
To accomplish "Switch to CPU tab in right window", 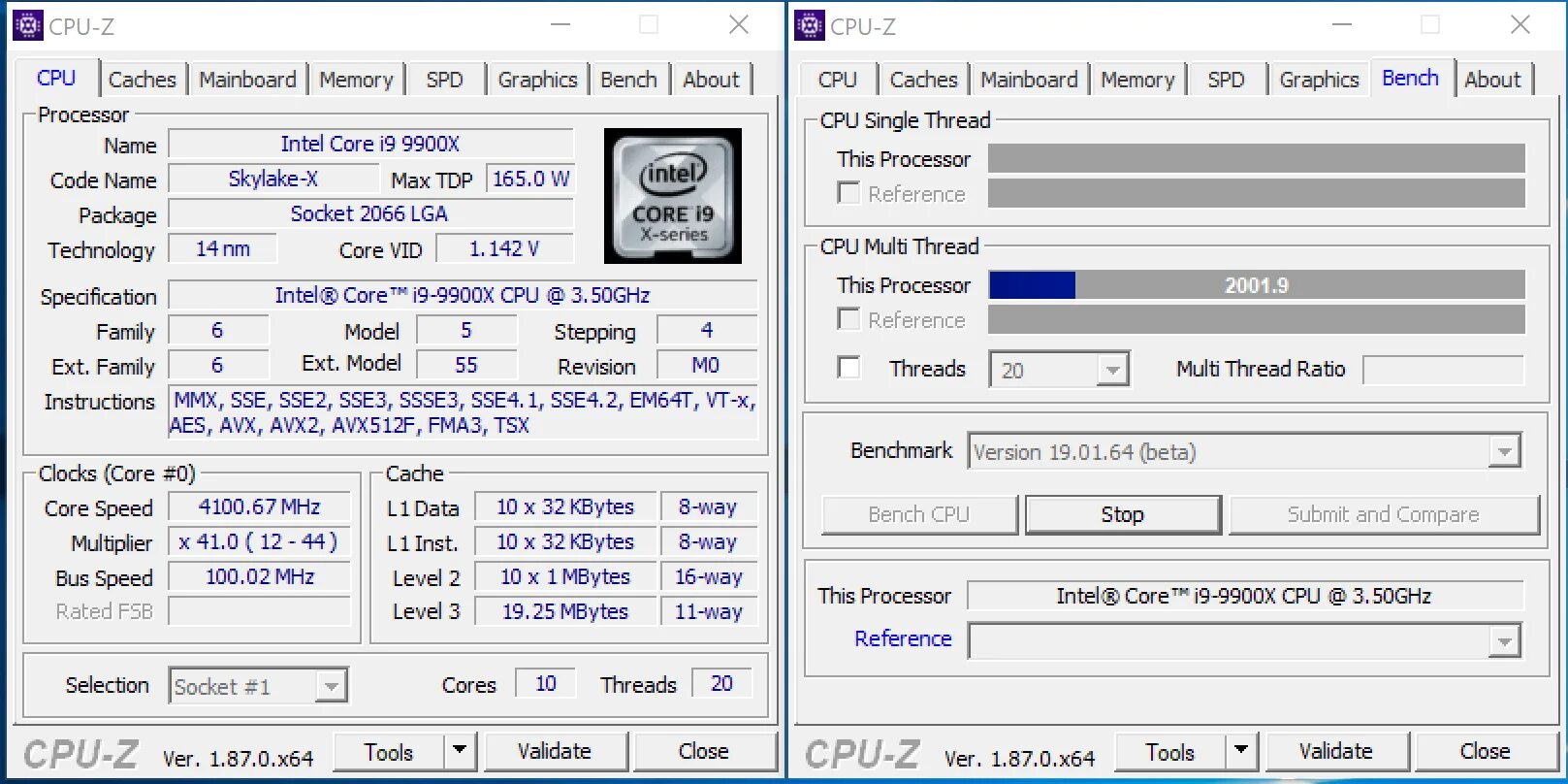I will tap(837, 80).
